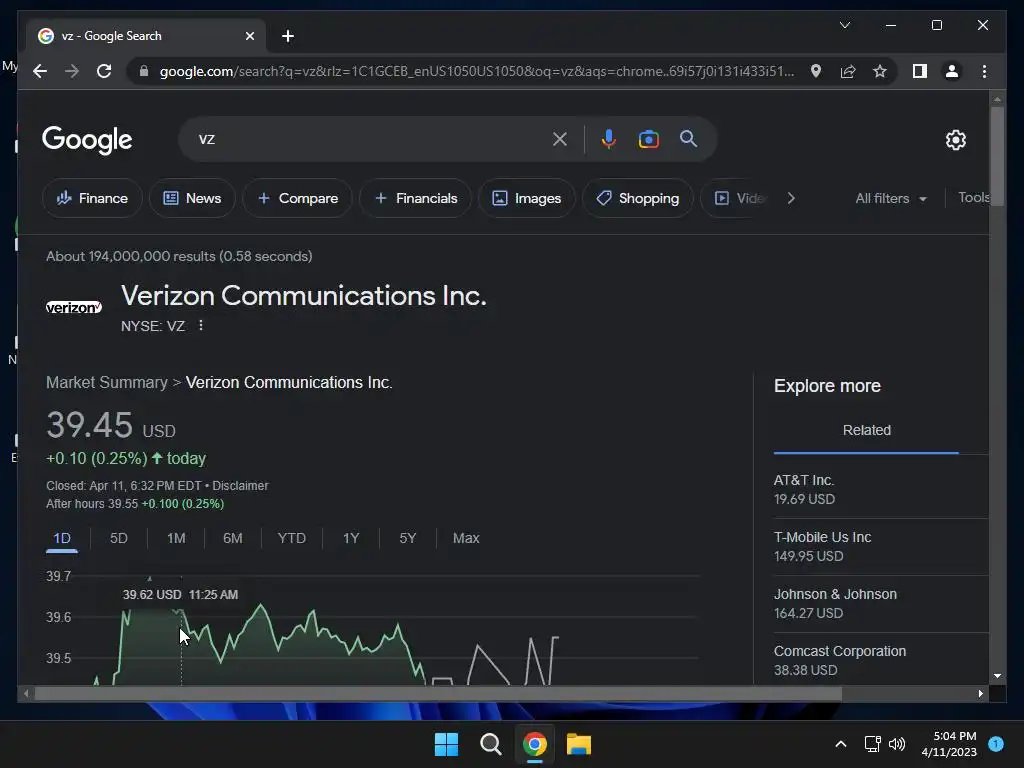Open File Explorer from the taskbar

(579, 744)
